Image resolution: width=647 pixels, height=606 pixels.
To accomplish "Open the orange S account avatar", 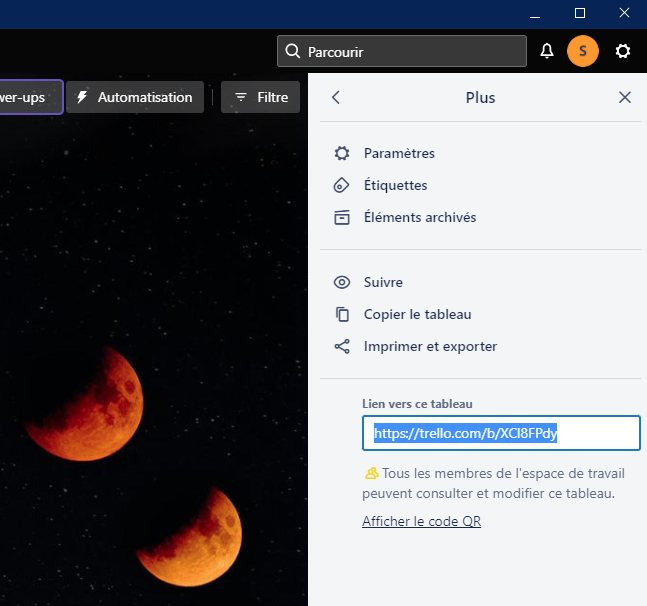I will click(583, 51).
